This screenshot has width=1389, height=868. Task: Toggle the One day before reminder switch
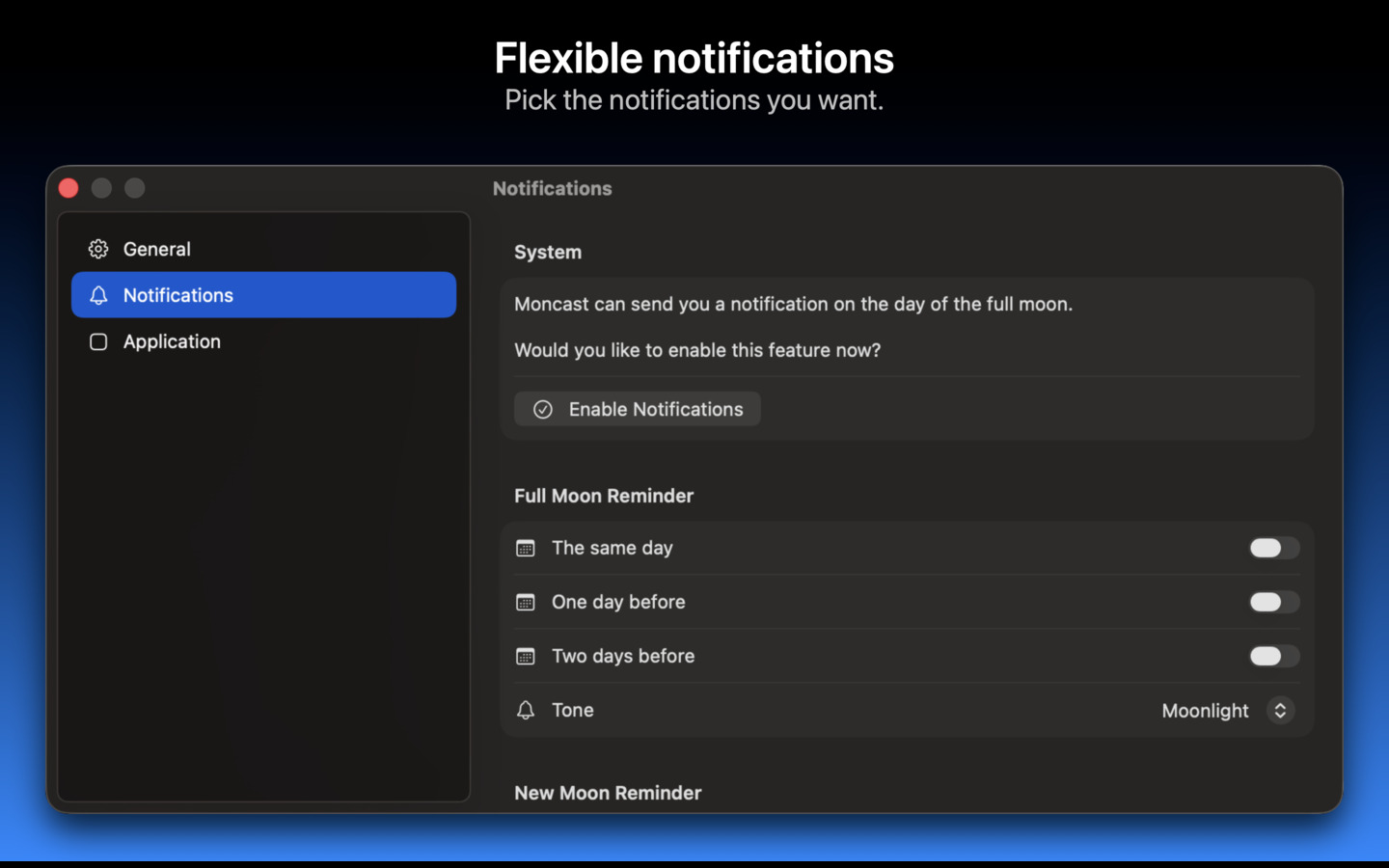pyautogui.click(x=1273, y=602)
